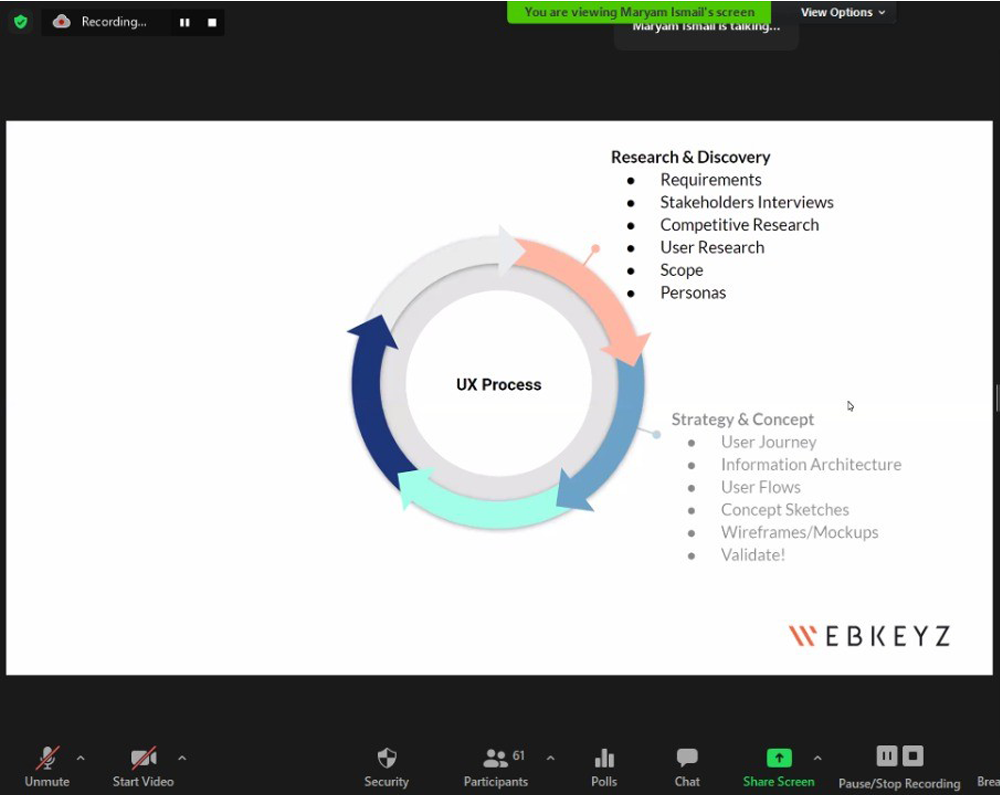Click the green 'You are viewing' banner
Viewport: 1000px width, 800px height.
[639, 12]
